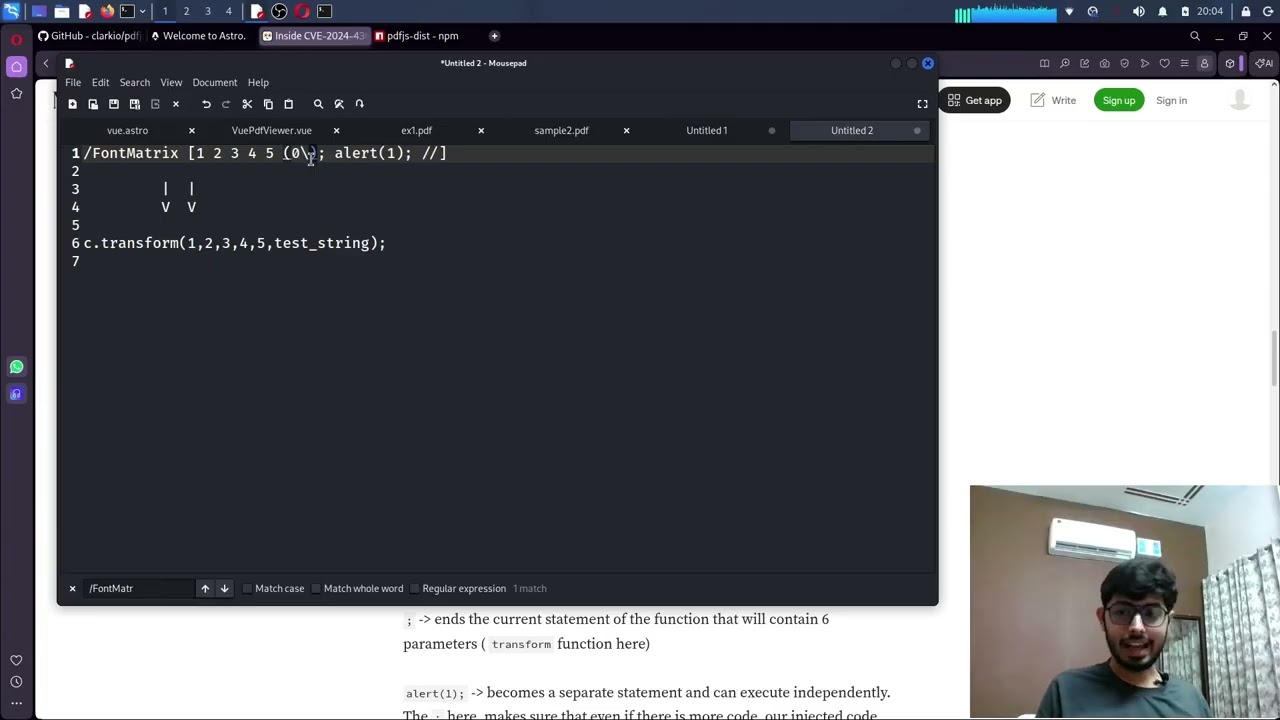The image size is (1280, 720).
Task: Switch to the sample2.pdf tab
Action: point(561,130)
